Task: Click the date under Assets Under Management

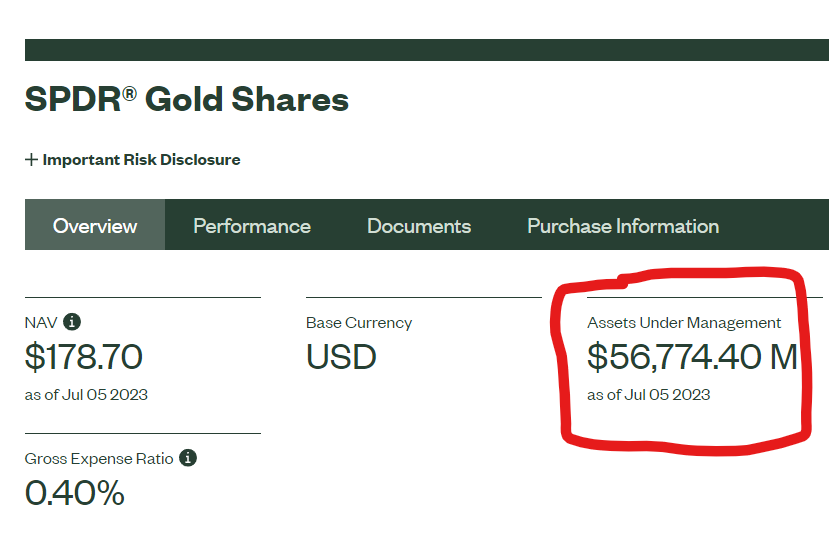Action: 649,395
